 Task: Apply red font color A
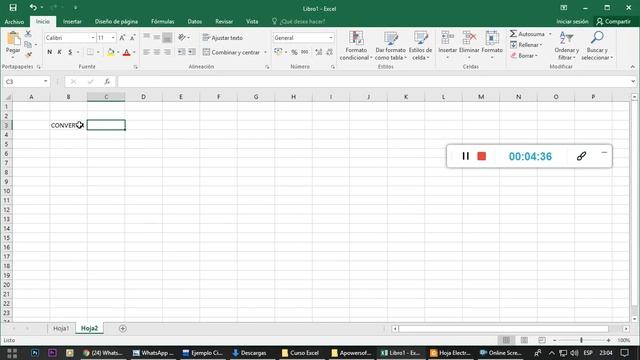pos(127,52)
